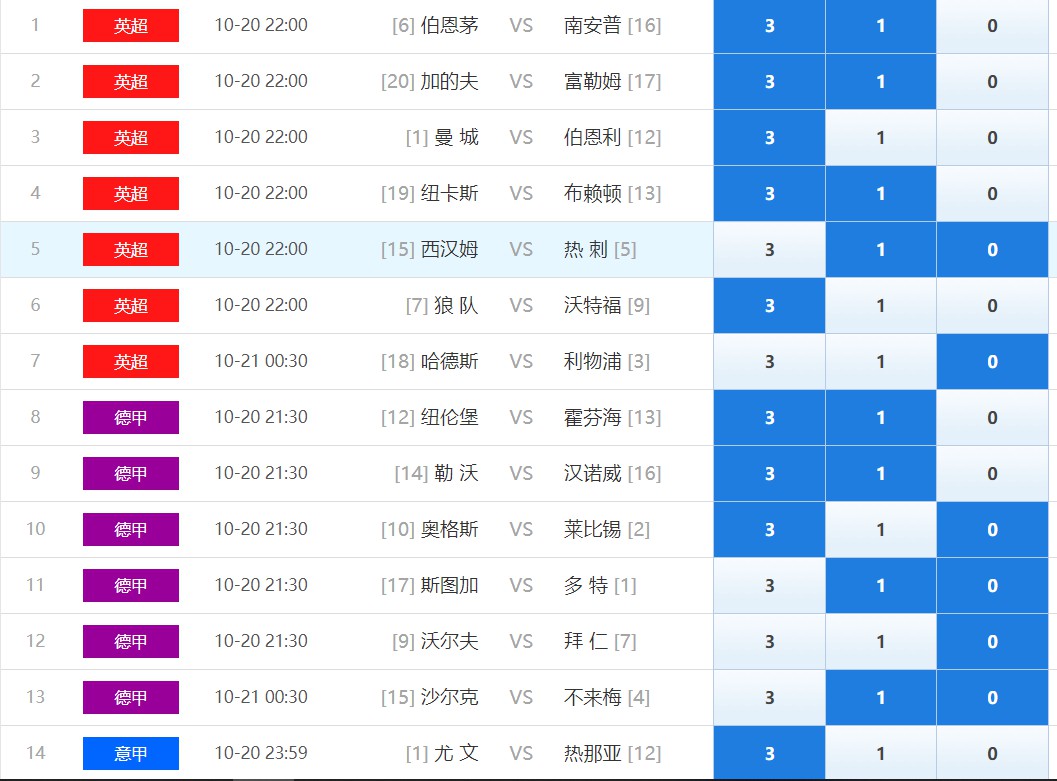Screen dimensions: 1057x781
Task: Toggle draw 1 for 沙尔克 vs 不来梅
Action: click(x=880, y=697)
